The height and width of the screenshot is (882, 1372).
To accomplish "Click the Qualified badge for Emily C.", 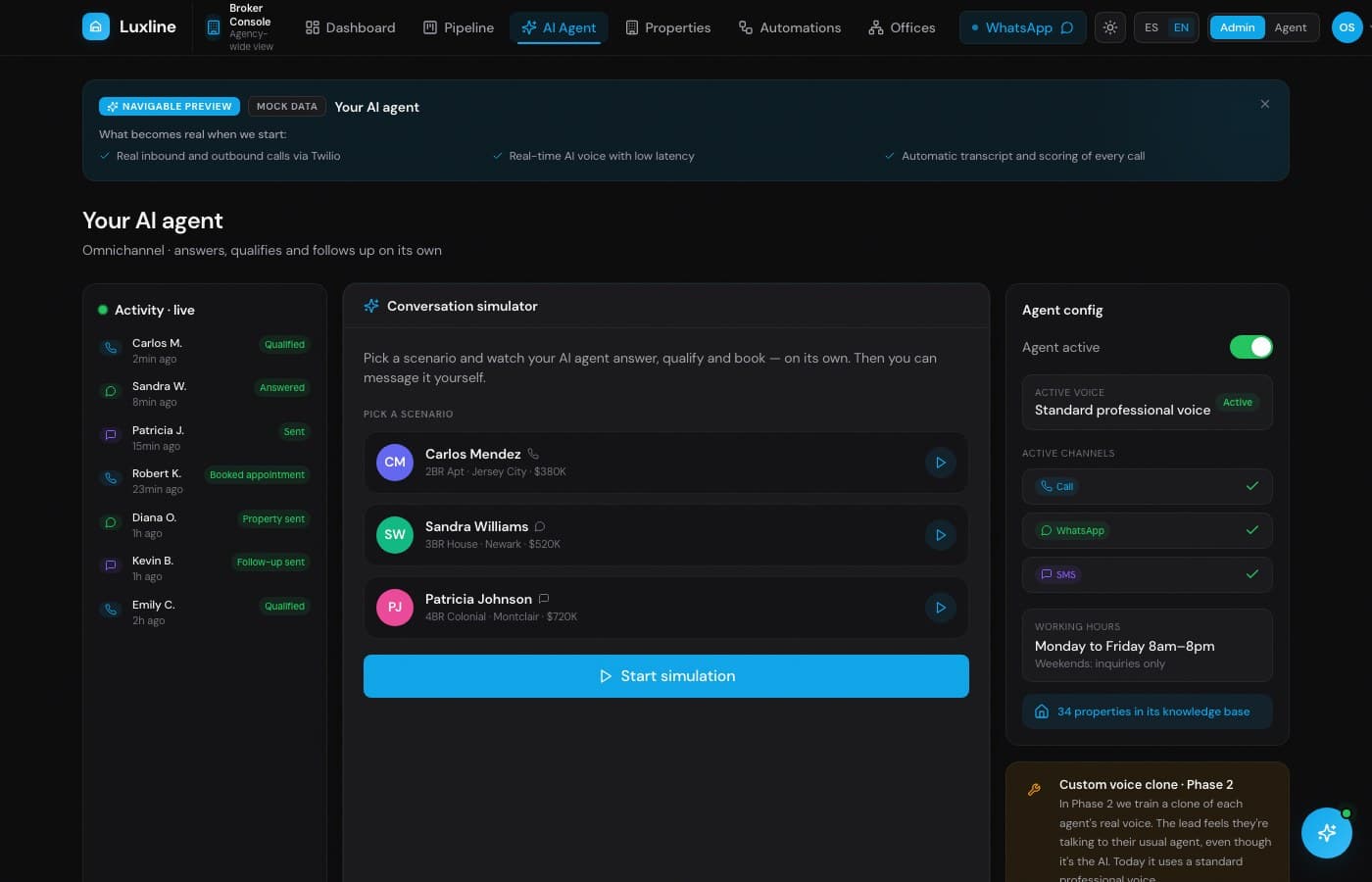I will pyautogui.click(x=284, y=606).
